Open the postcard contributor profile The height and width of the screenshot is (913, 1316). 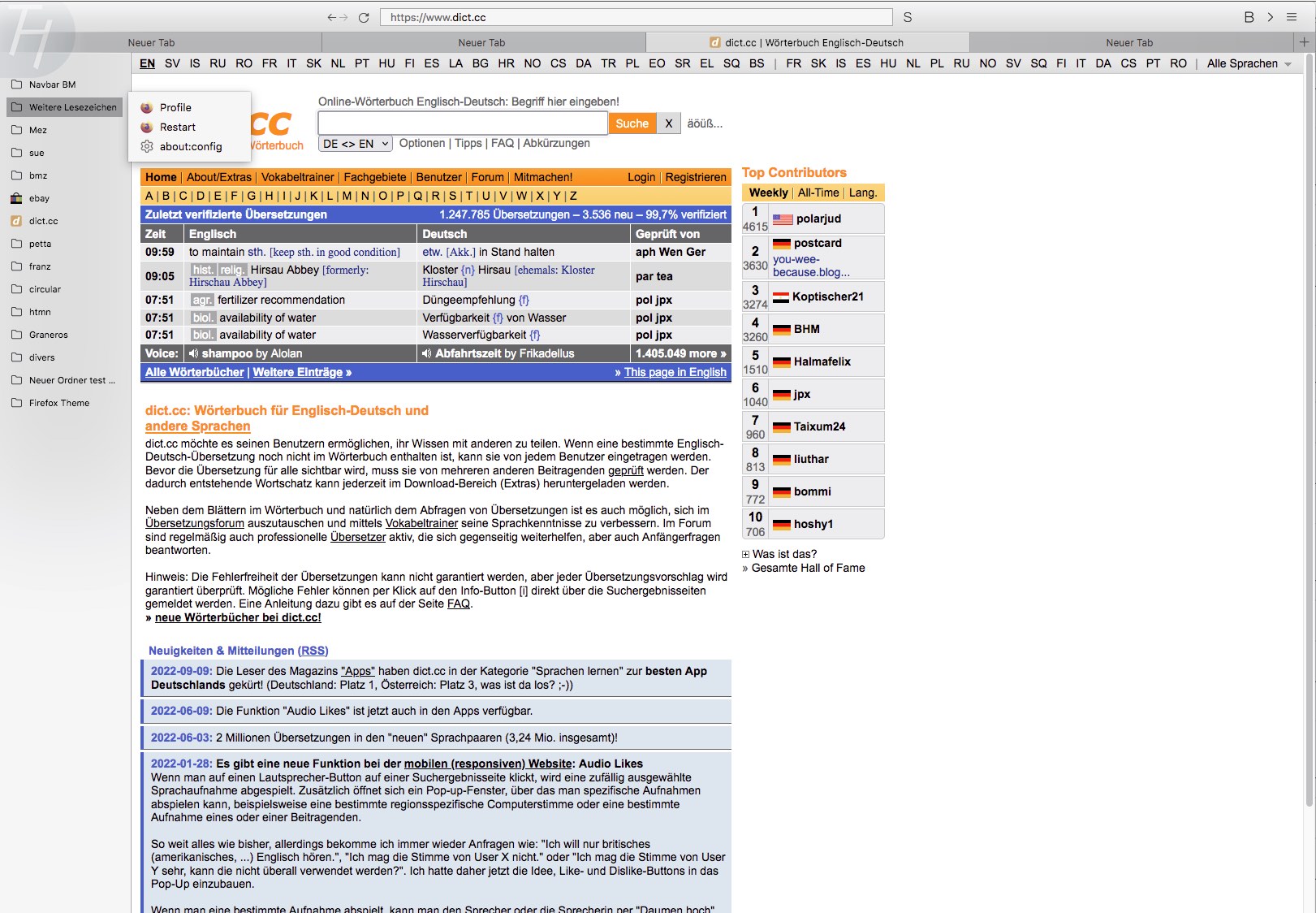[818, 243]
